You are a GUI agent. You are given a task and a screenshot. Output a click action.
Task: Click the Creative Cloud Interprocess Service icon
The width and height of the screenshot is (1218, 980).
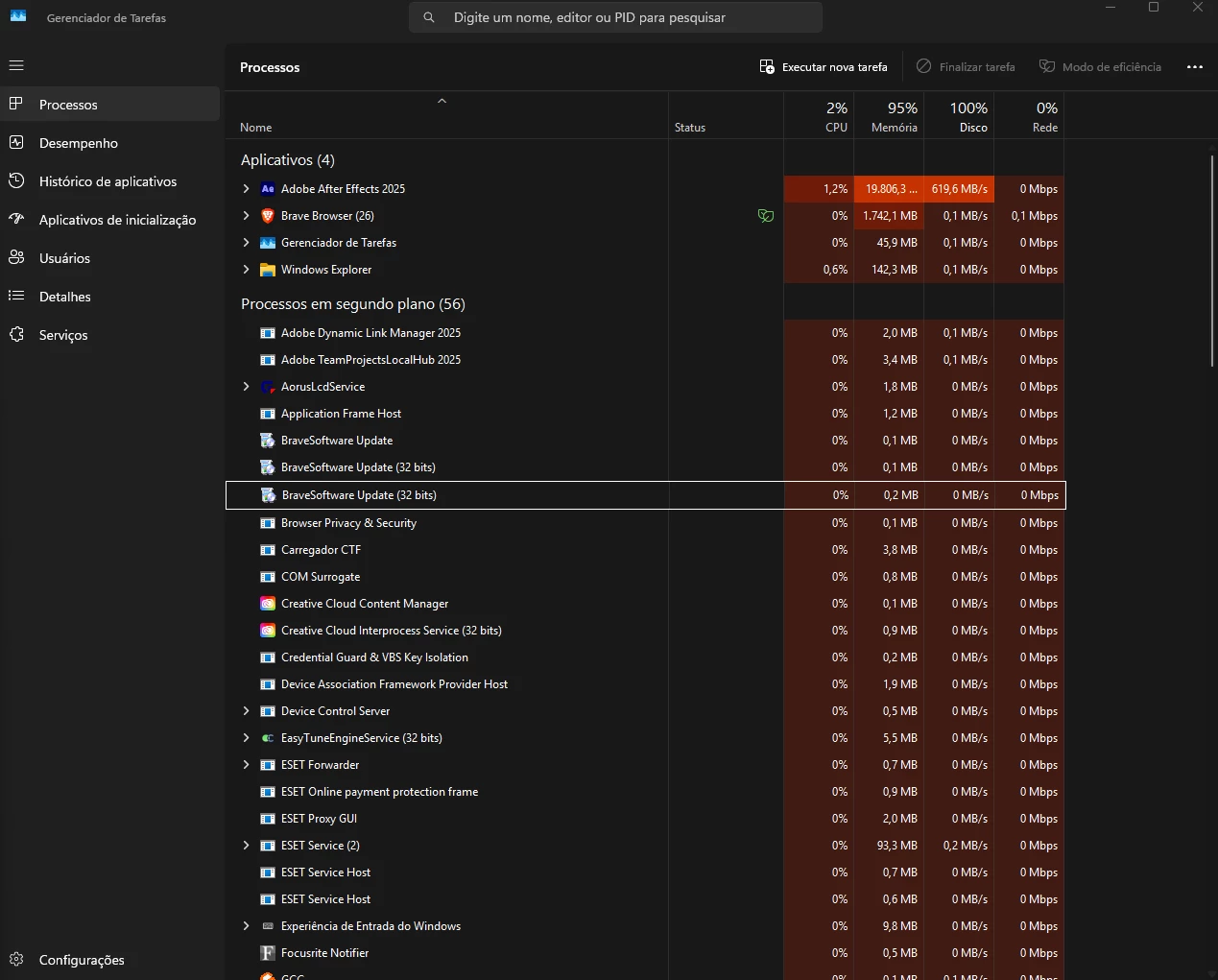click(268, 631)
